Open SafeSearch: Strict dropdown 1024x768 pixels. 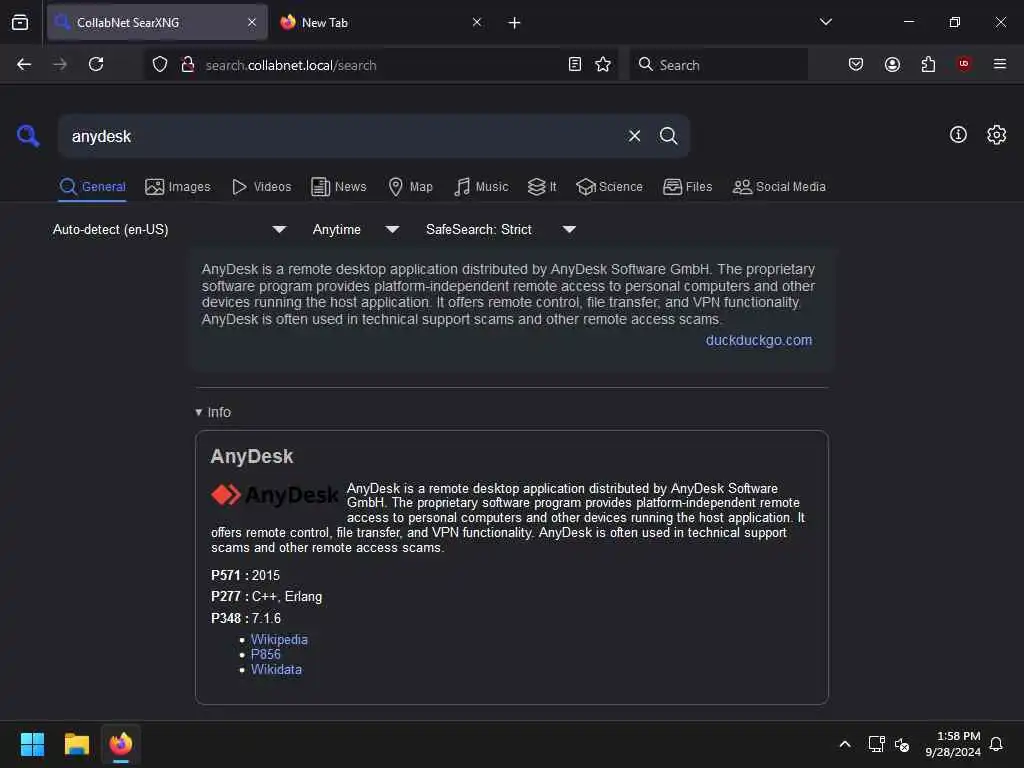pos(501,229)
